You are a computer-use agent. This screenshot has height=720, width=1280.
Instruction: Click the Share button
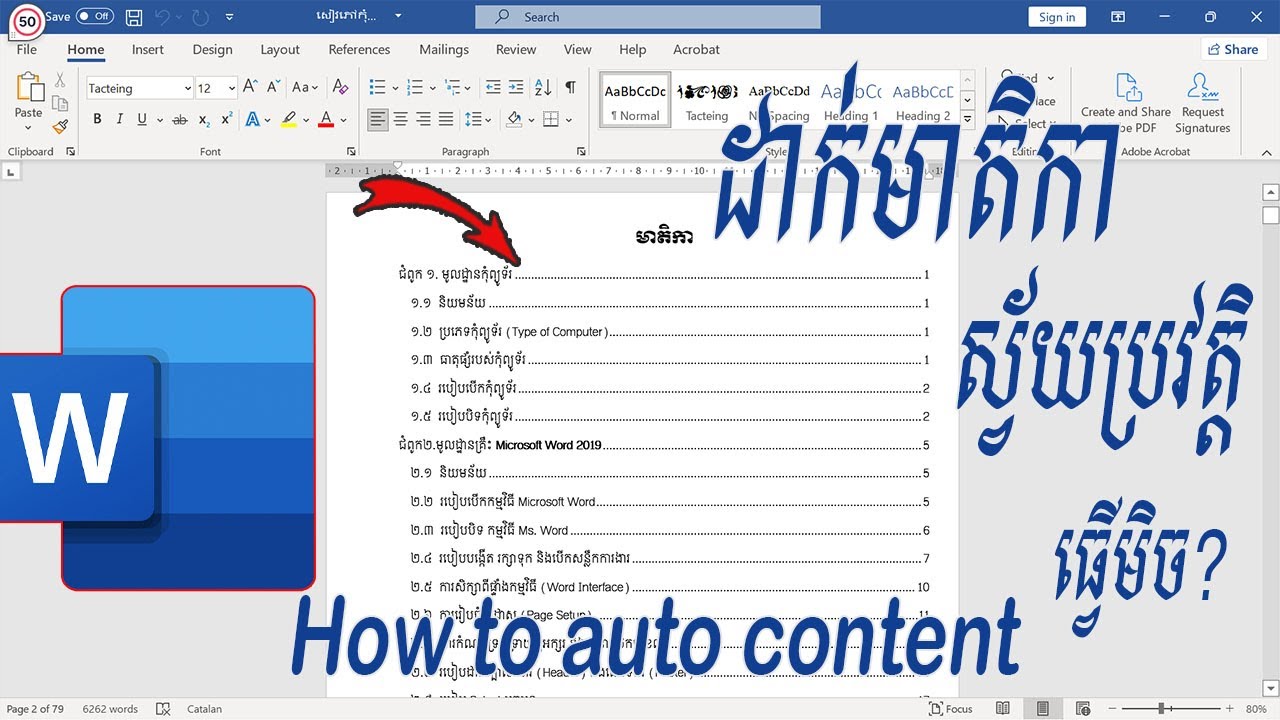pos(1232,49)
